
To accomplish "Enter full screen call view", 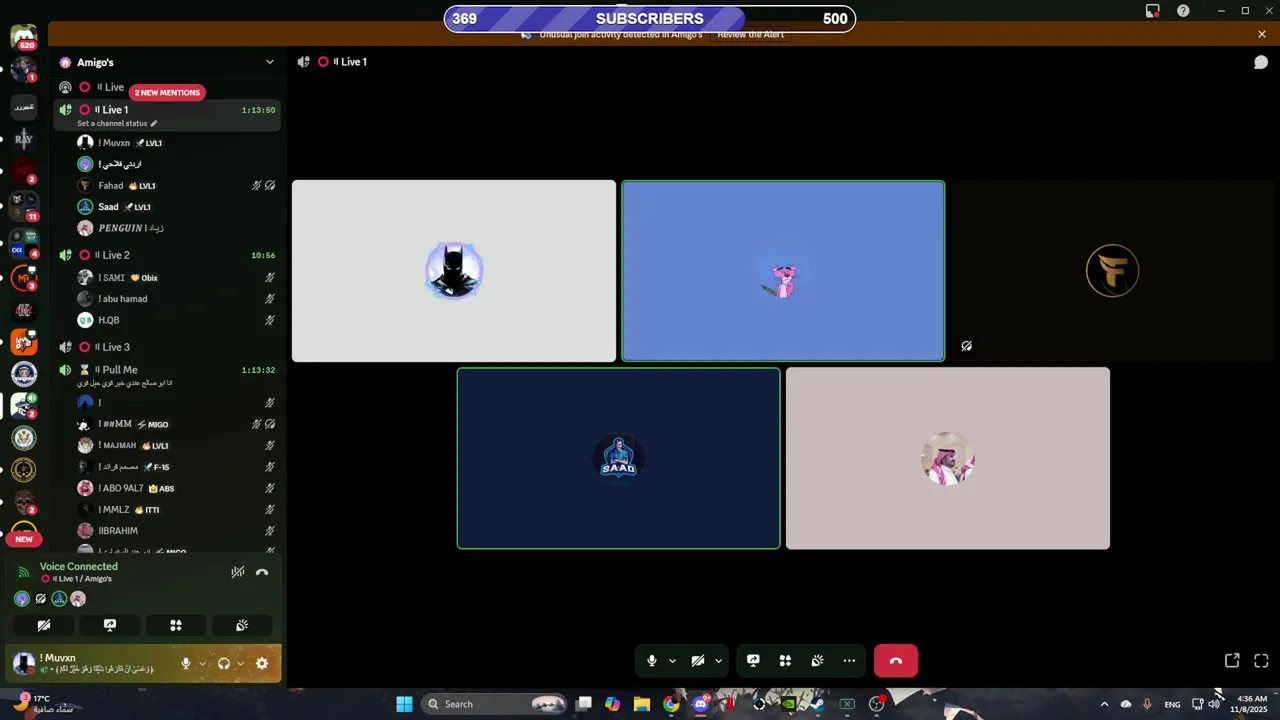I will (x=1261, y=661).
